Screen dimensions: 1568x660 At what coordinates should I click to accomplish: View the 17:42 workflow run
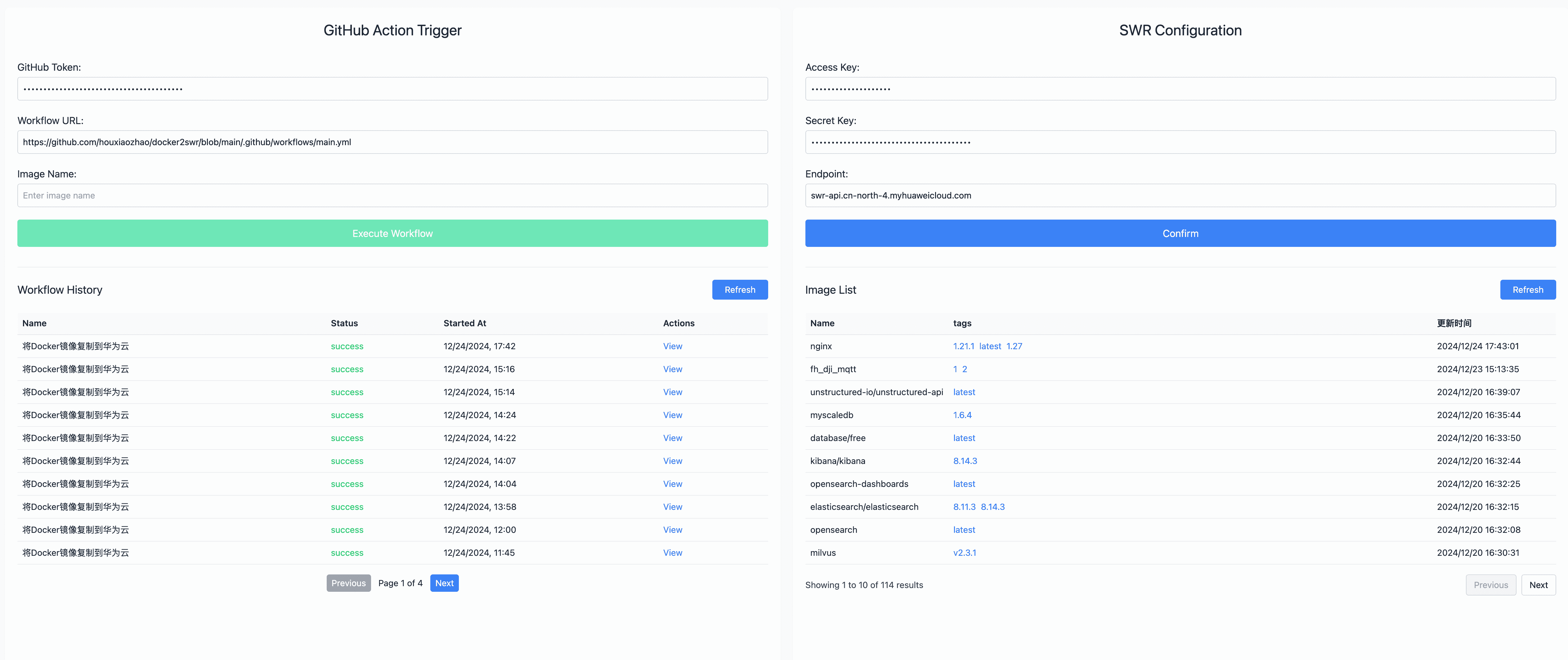coord(672,346)
